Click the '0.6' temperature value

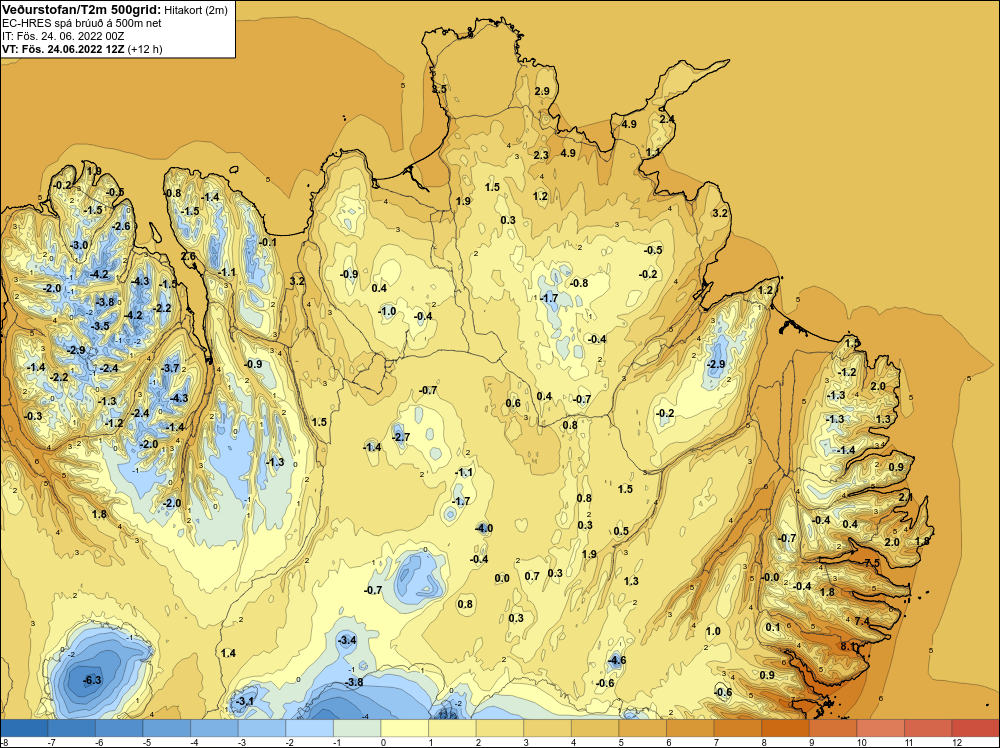(513, 403)
